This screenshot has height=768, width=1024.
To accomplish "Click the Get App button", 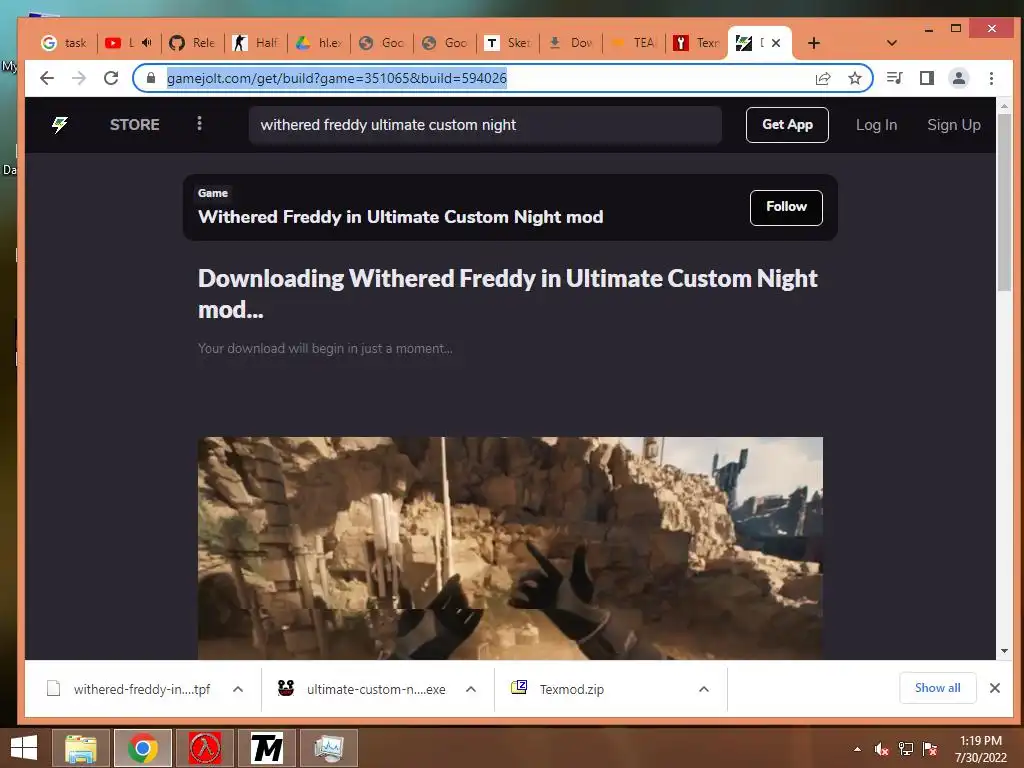I will (787, 125).
